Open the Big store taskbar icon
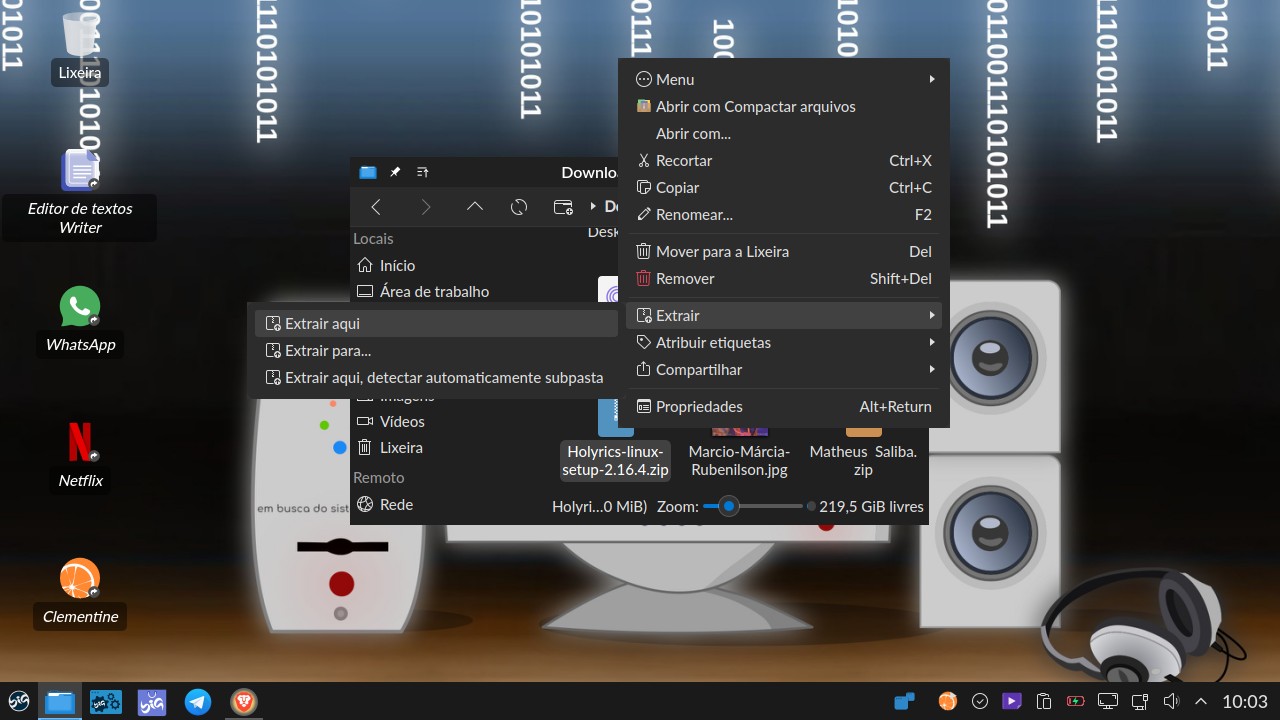Viewport: 1280px width, 720px height. click(x=152, y=702)
